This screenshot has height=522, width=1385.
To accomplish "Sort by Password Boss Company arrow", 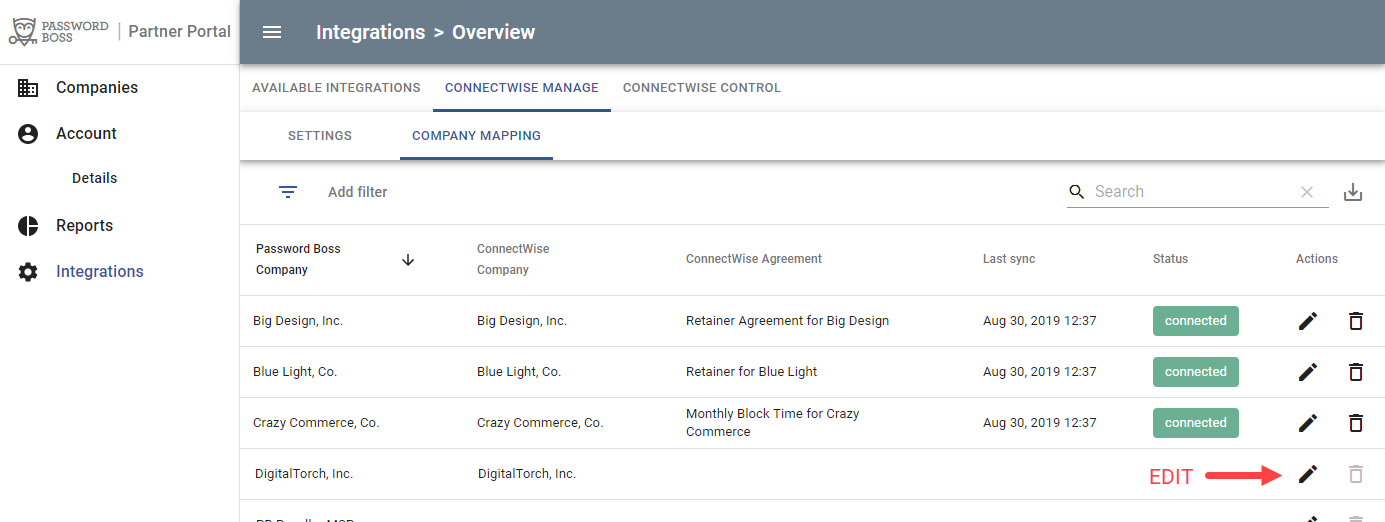I will point(408,259).
